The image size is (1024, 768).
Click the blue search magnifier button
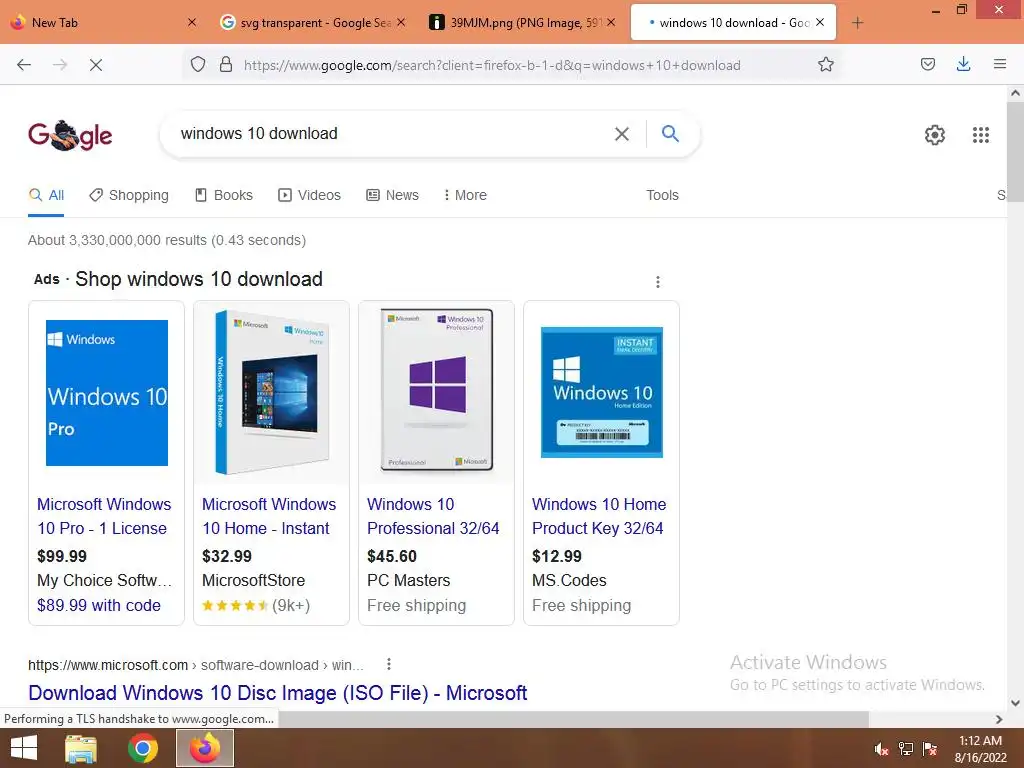(x=670, y=134)
